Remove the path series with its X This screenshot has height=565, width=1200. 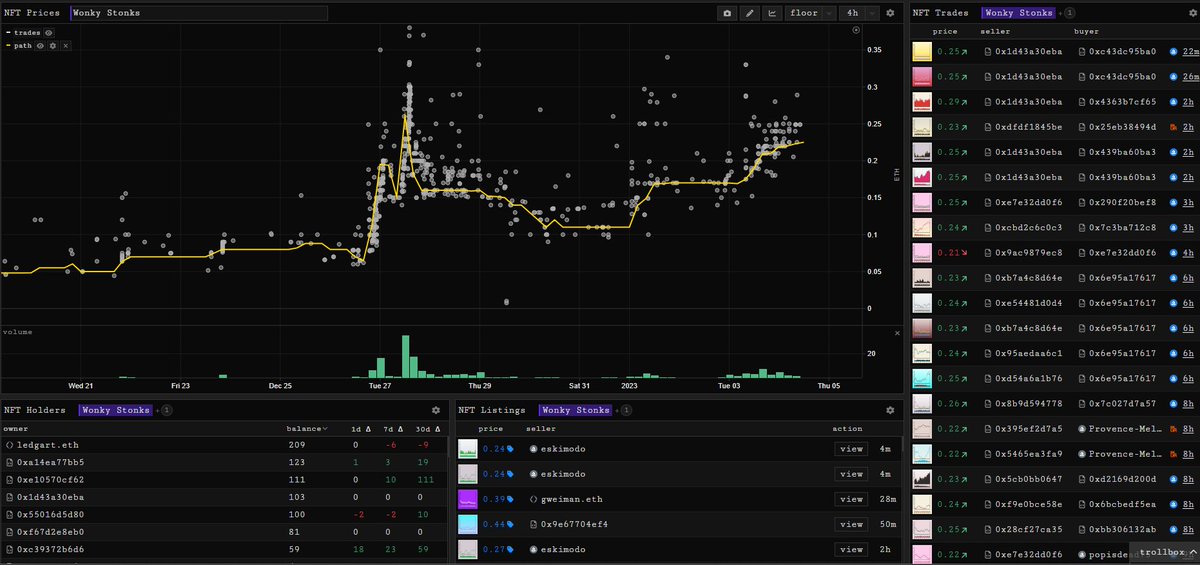(66, 46)
